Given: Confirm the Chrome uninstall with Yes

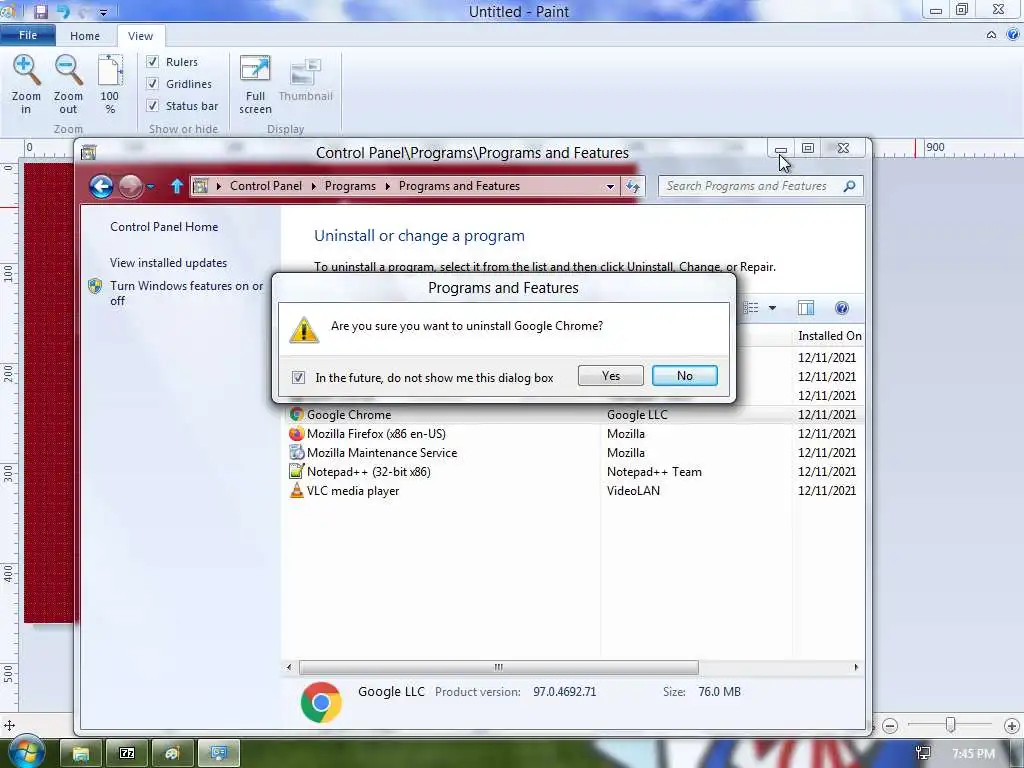Looking at the screenshot, I should pos(611,376).
